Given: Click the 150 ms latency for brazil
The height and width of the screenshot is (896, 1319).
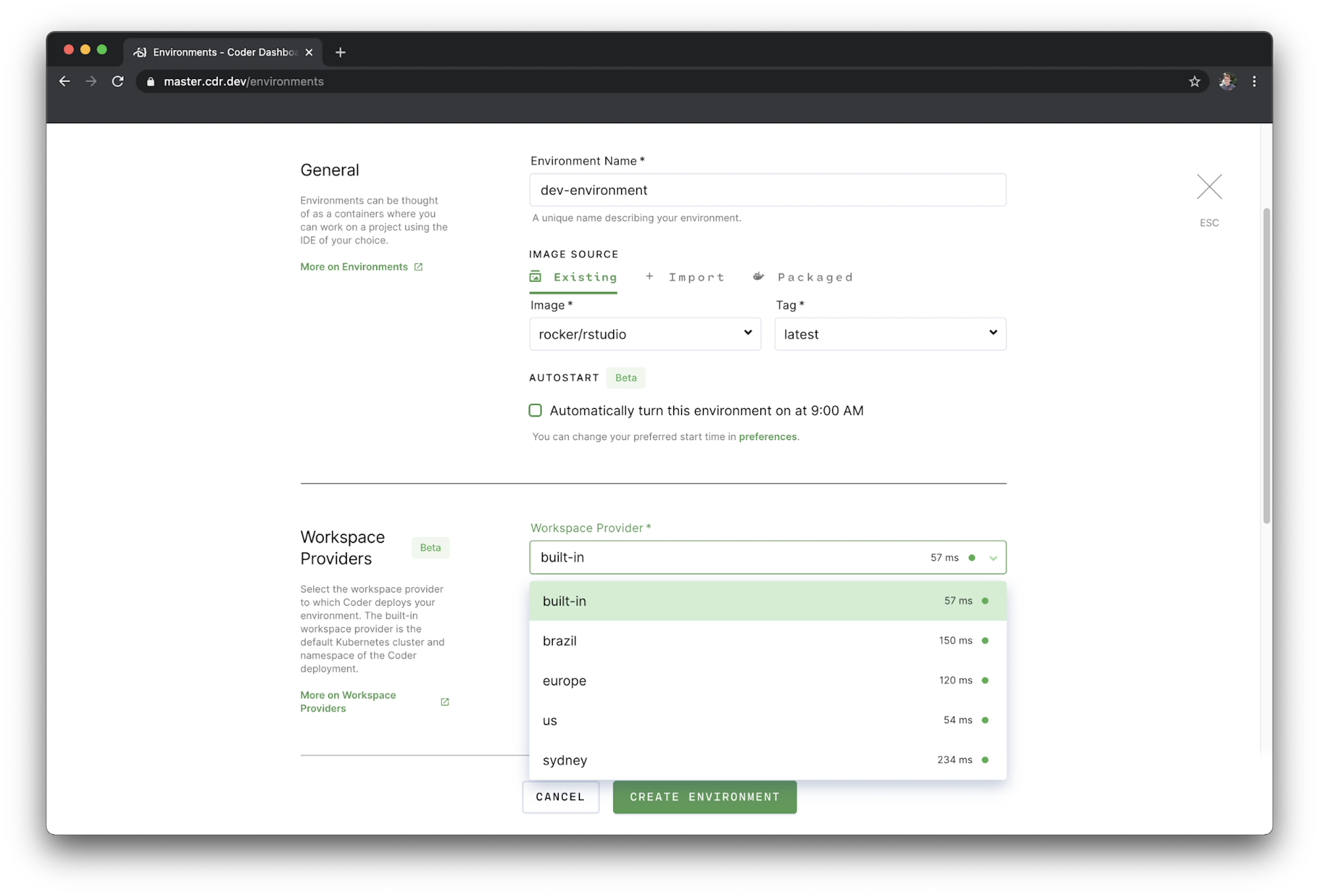Looking at the screenshot, I should tap(955, 640).
